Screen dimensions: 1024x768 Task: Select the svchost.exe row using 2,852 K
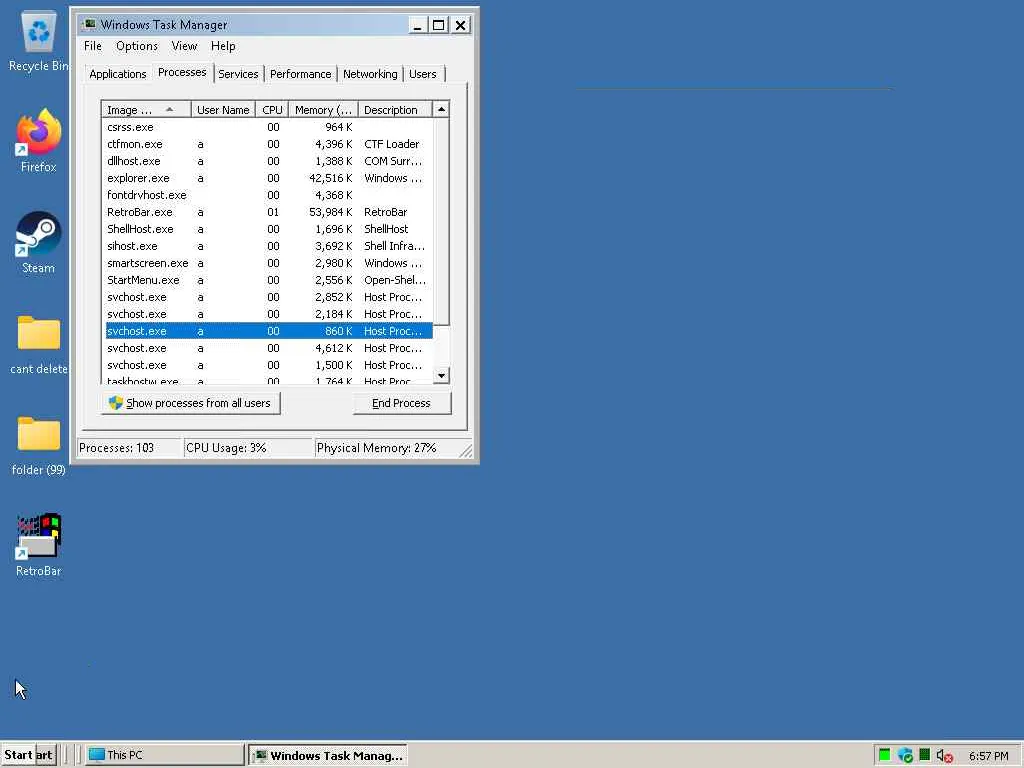(268, 296)
